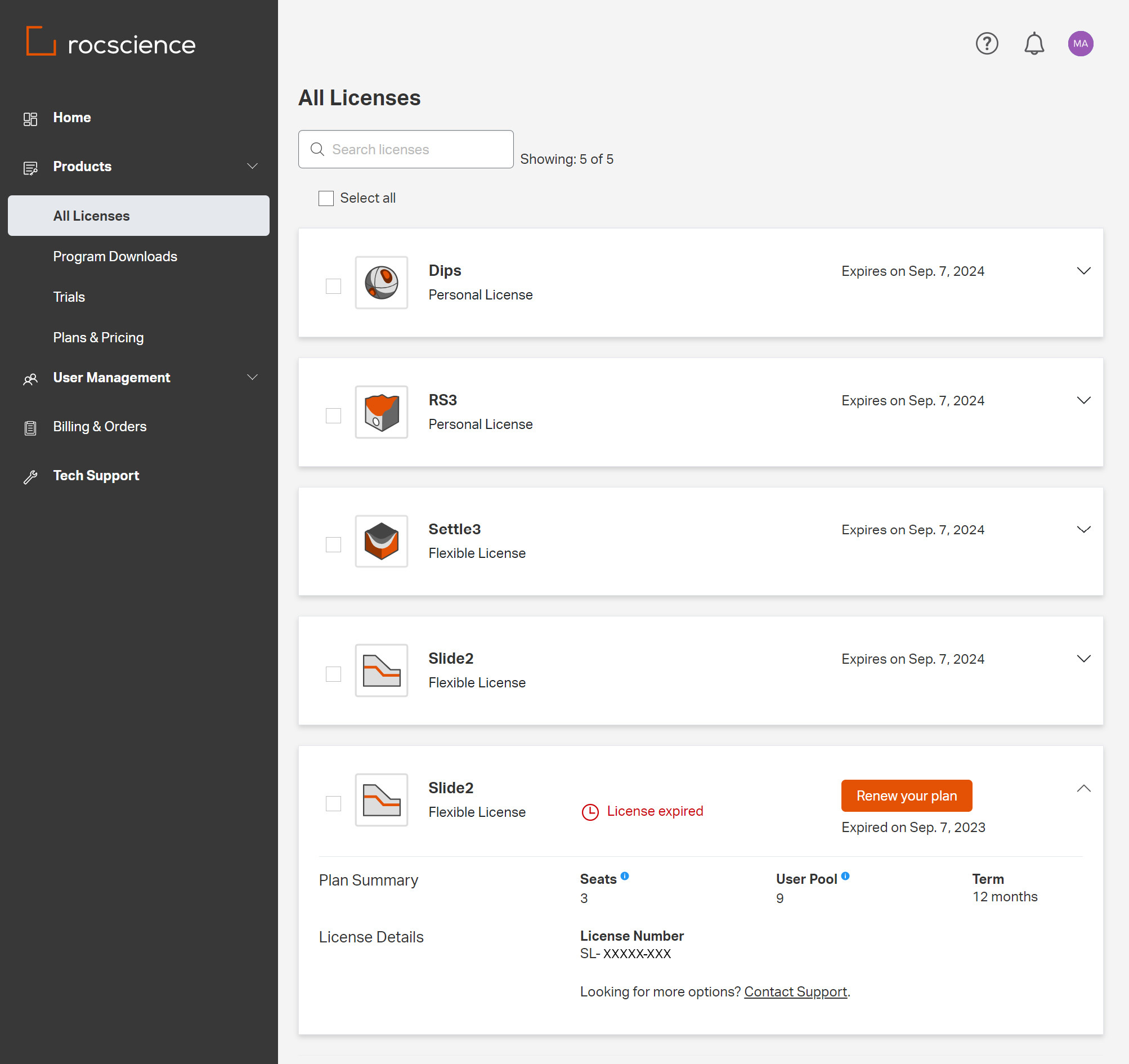Click the red License expired clock icon
The image size is (1129, 1064).
[x=590, y=812]
